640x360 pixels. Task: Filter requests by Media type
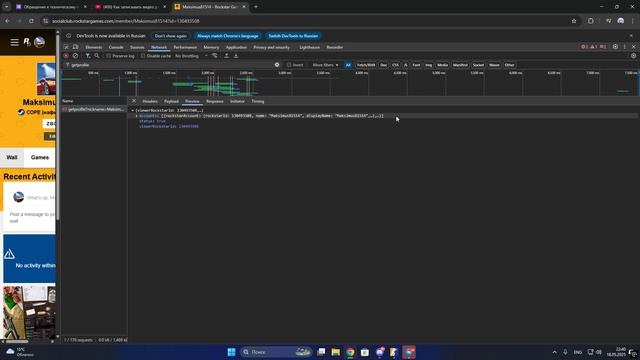click(442, 65)
